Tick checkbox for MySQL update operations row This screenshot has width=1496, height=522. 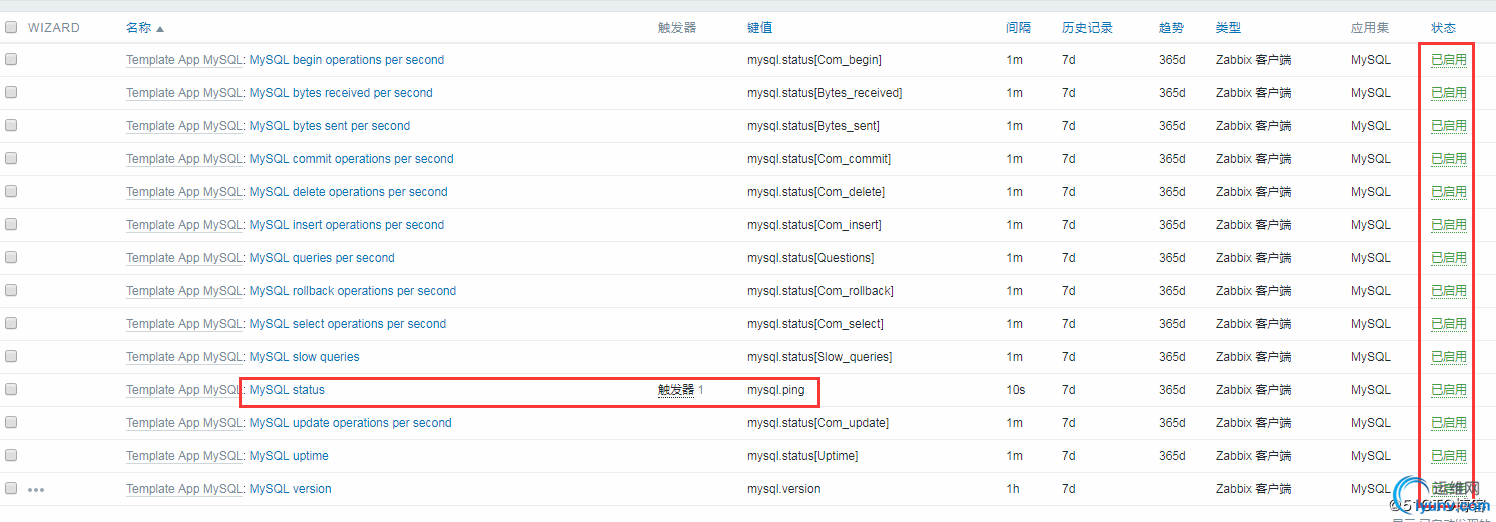click(x=11, y=422)
